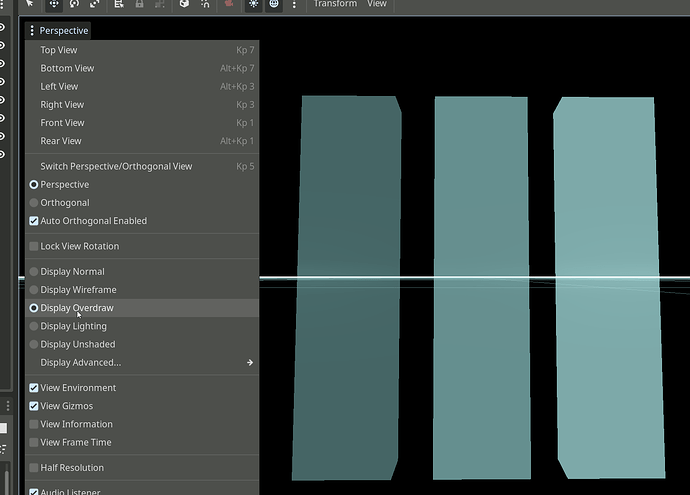Click the lock selected node icon

pyautogui.click(x=139, y=4)
